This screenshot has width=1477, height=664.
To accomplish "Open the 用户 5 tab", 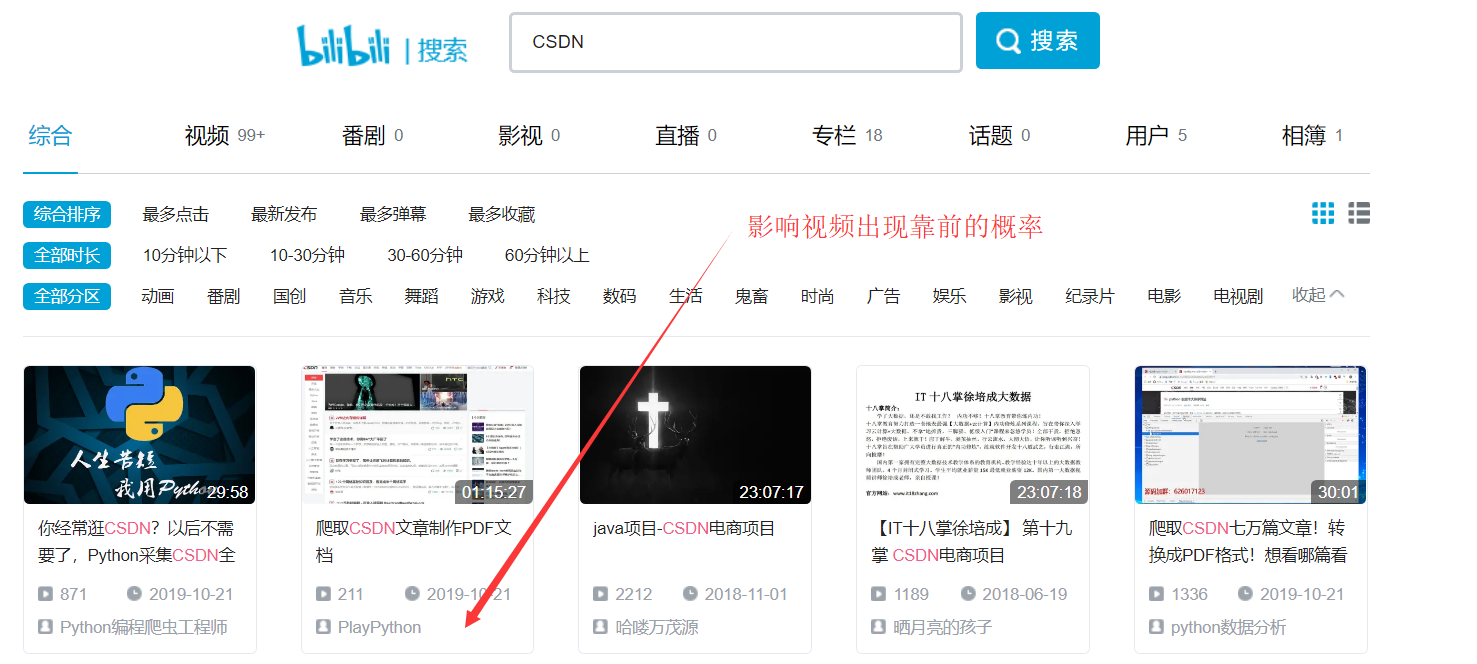I will (1156, 135).
